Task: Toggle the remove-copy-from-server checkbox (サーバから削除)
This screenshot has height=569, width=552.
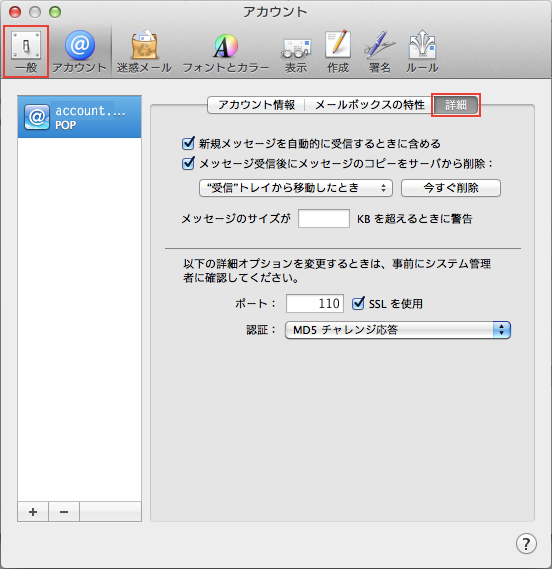Action: click(x=188, y=164)
